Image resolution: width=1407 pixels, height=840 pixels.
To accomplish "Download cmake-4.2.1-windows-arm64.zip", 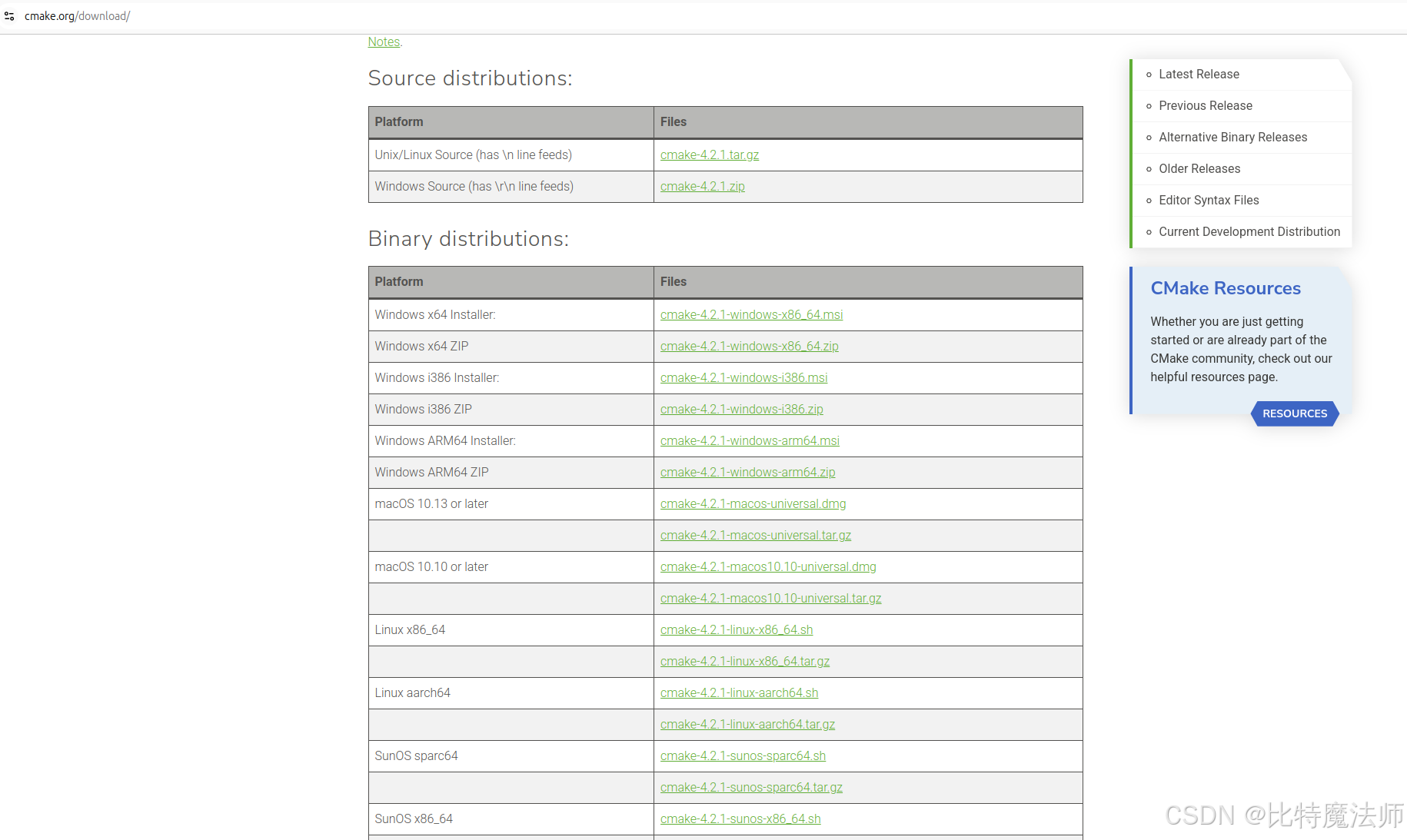I will click(x=747, y=473).
